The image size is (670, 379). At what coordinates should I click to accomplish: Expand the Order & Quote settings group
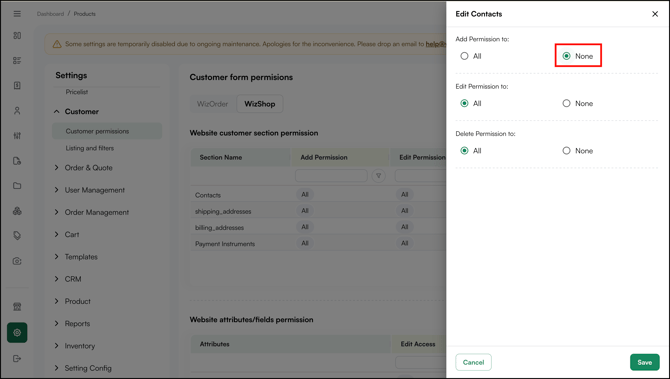pyautogui.click(x=56, y=168)
